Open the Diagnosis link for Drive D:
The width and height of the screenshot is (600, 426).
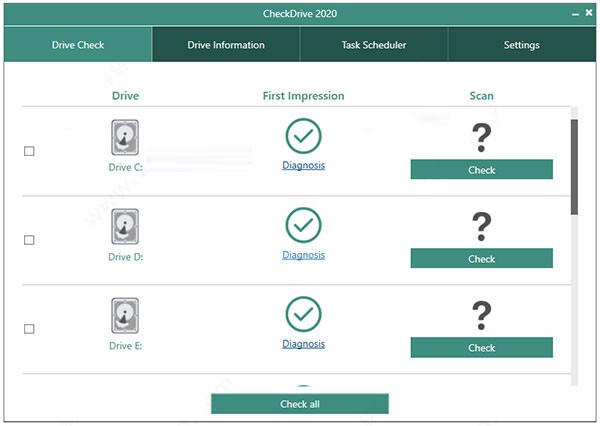coord(303,255)
